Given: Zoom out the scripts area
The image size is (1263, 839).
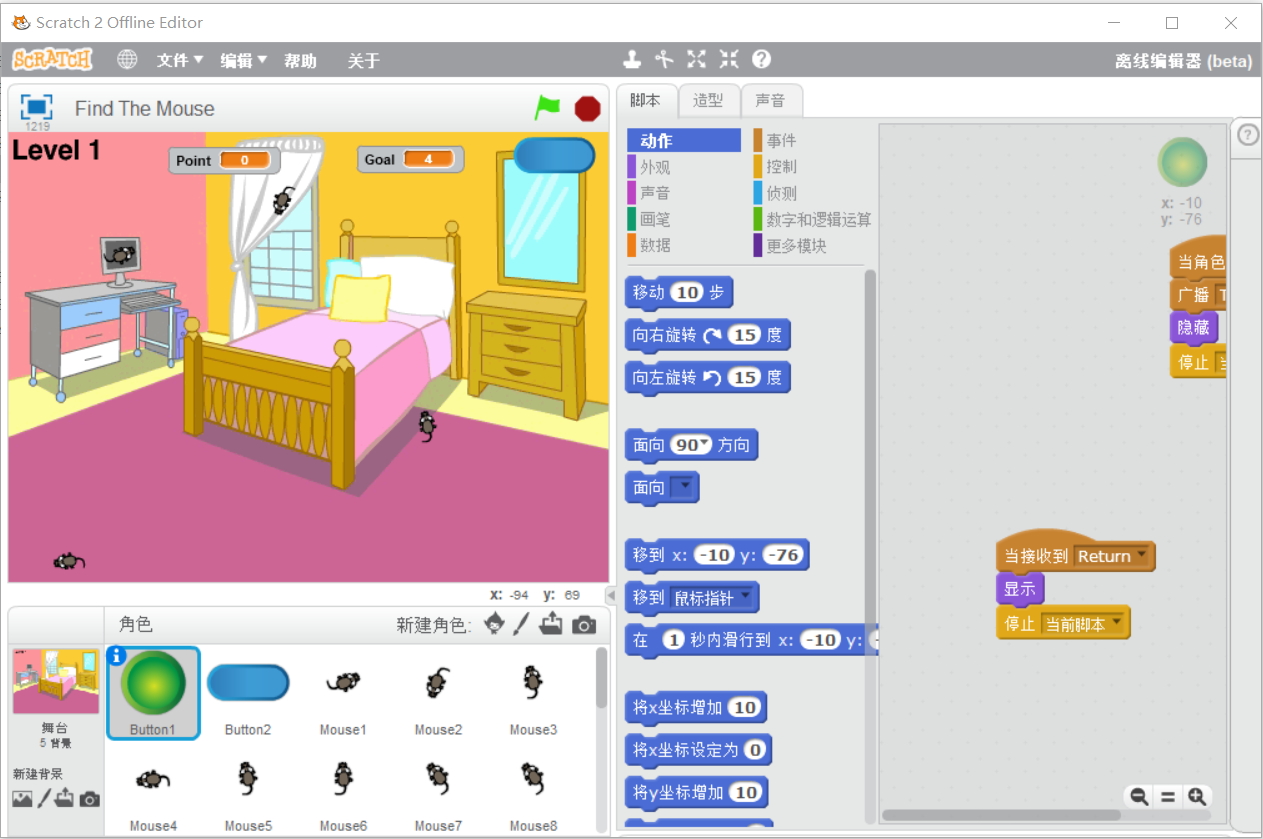Looking at the screenshot, I should point(1138,797).
